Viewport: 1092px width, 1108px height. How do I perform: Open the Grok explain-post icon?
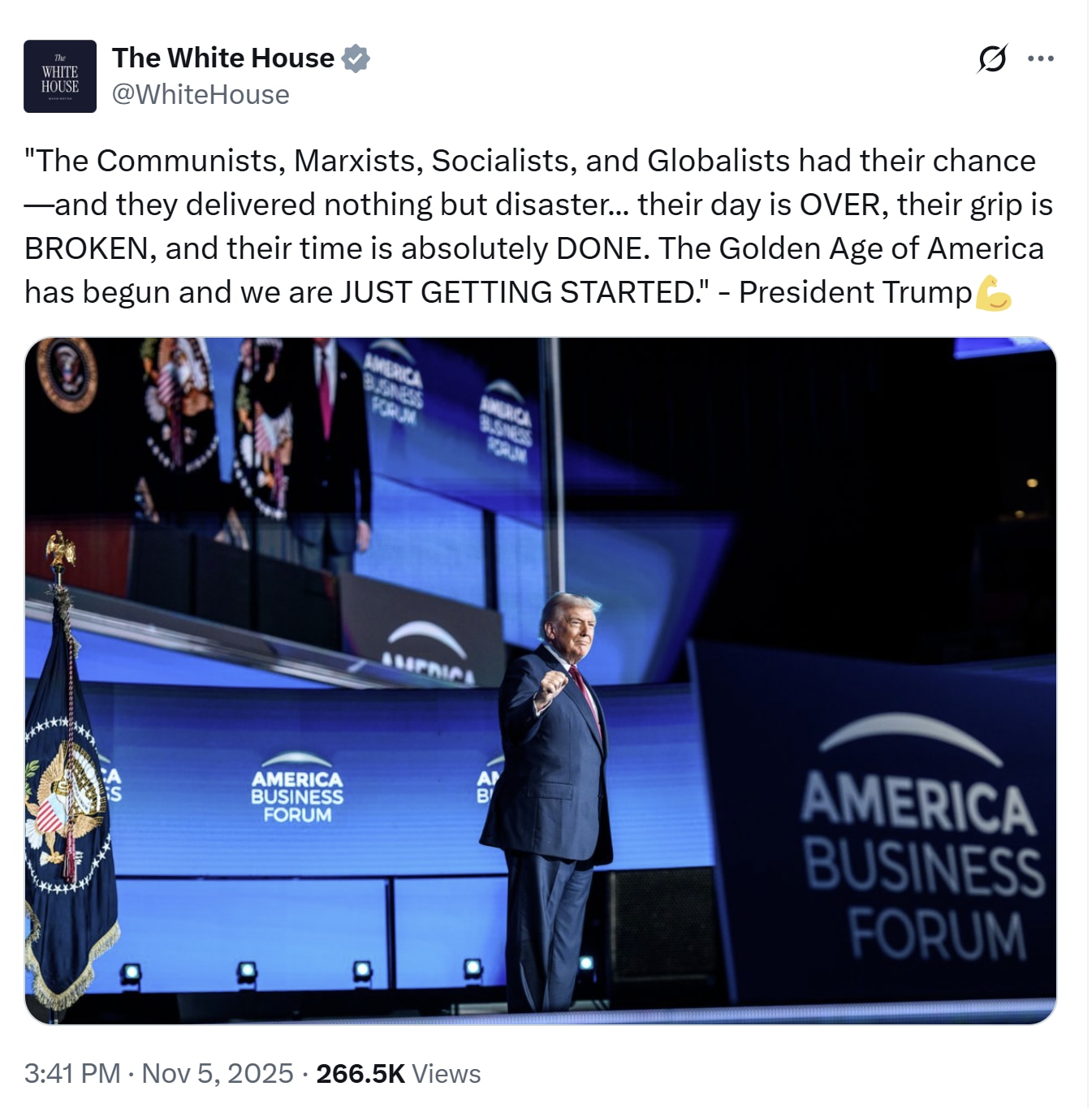(992, 58)
